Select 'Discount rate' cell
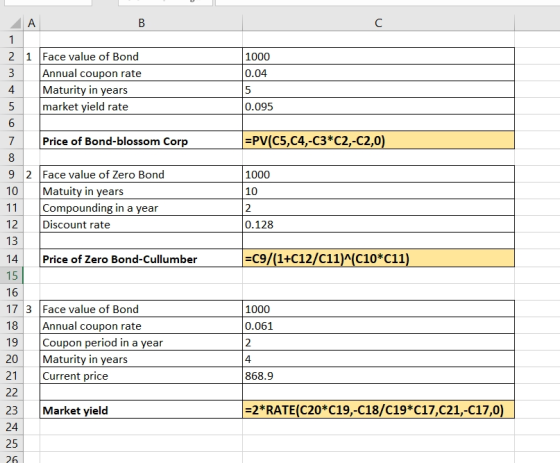The width and height of the screenshot is (560, 463). pos(141,224)
